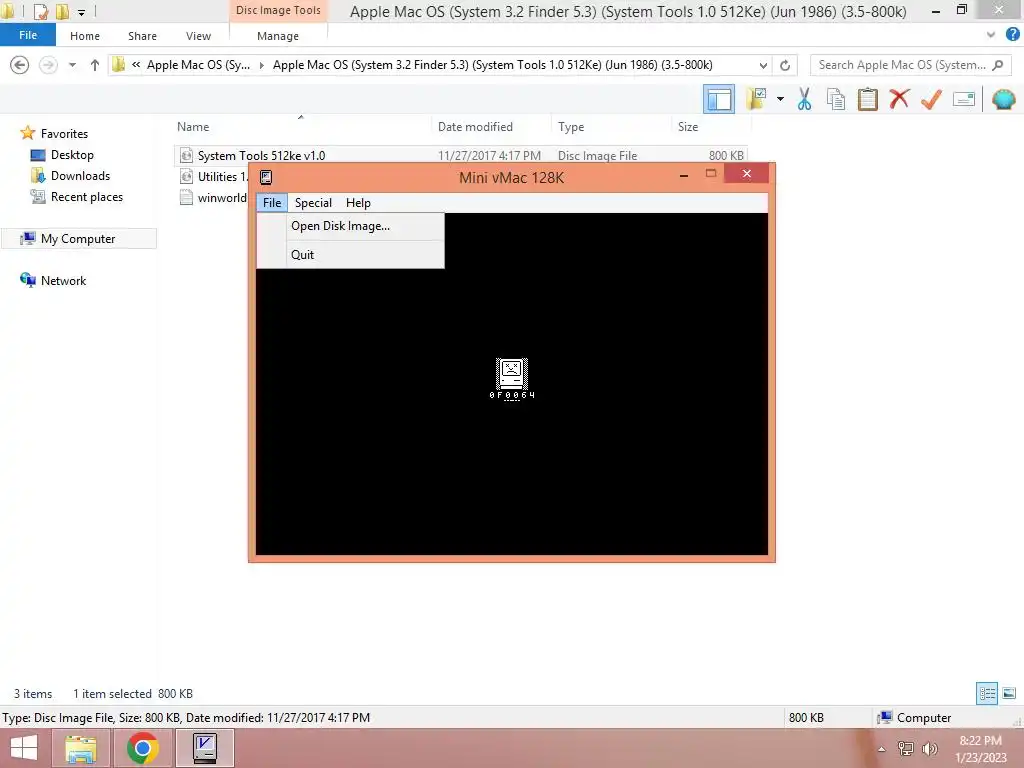Viewport: 1024px width, 768px height.
Task: Sort by the Date modified column header
Action: coord(475,127)
